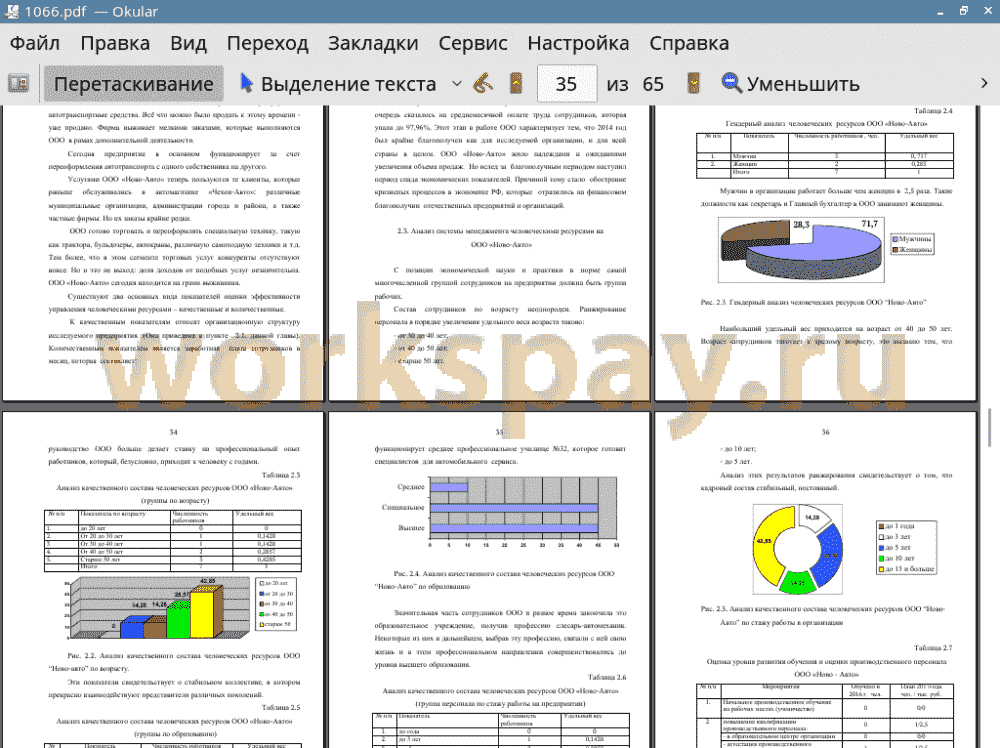The height and width of the screenshot is (748, 1000).
Task: Restore the Okular window size
Action: tap(964, 11)
